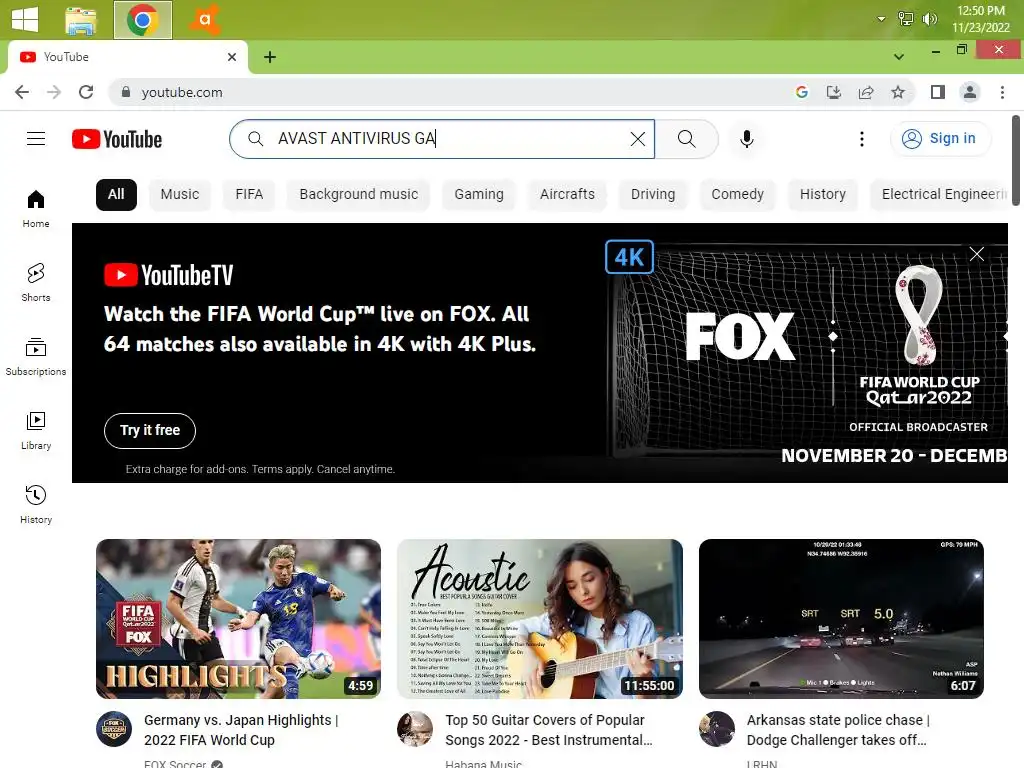The height and width of the screenshot is (768, 1024).
Task: Click the Google icon in address bar
Action: click(801, 92)
